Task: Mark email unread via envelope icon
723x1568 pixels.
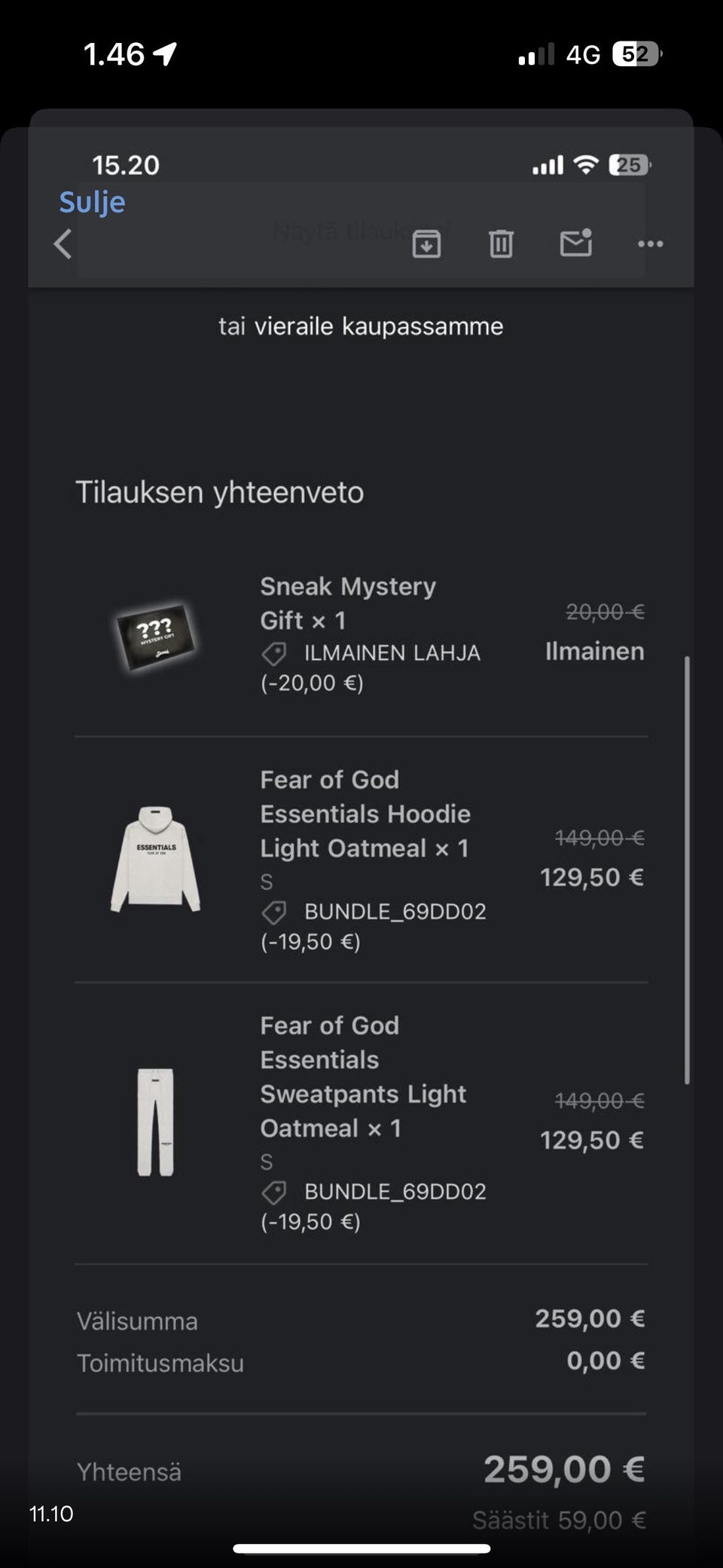Action: 576,243
